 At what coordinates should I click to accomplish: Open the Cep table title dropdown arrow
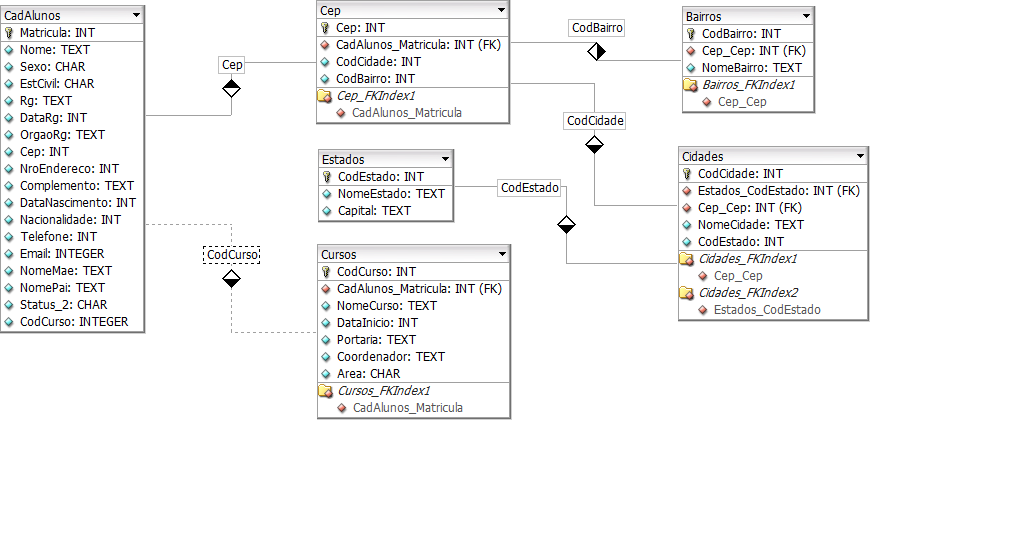click(500, 10)
